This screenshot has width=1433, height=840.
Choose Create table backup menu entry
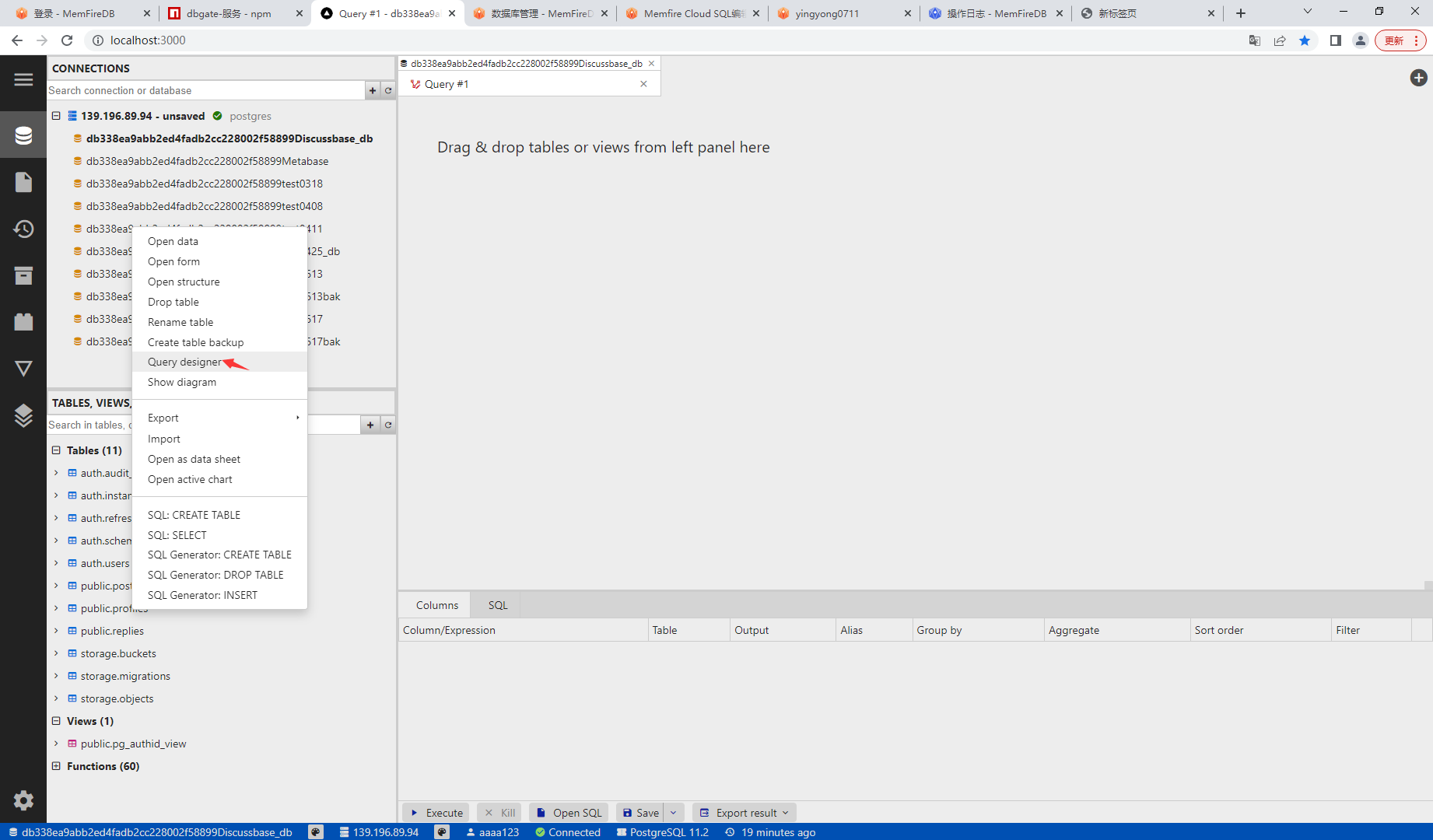pyautogui.click(x=220, y=342)
